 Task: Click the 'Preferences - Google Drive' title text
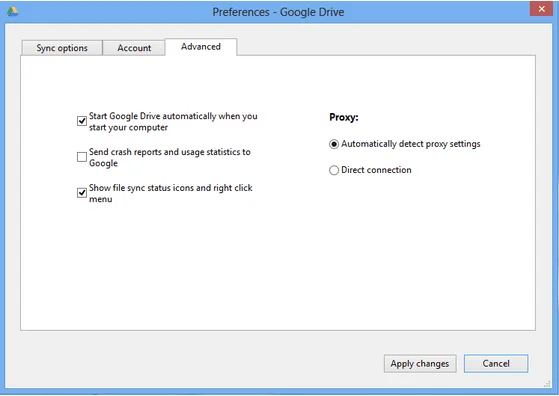point(278,12)
